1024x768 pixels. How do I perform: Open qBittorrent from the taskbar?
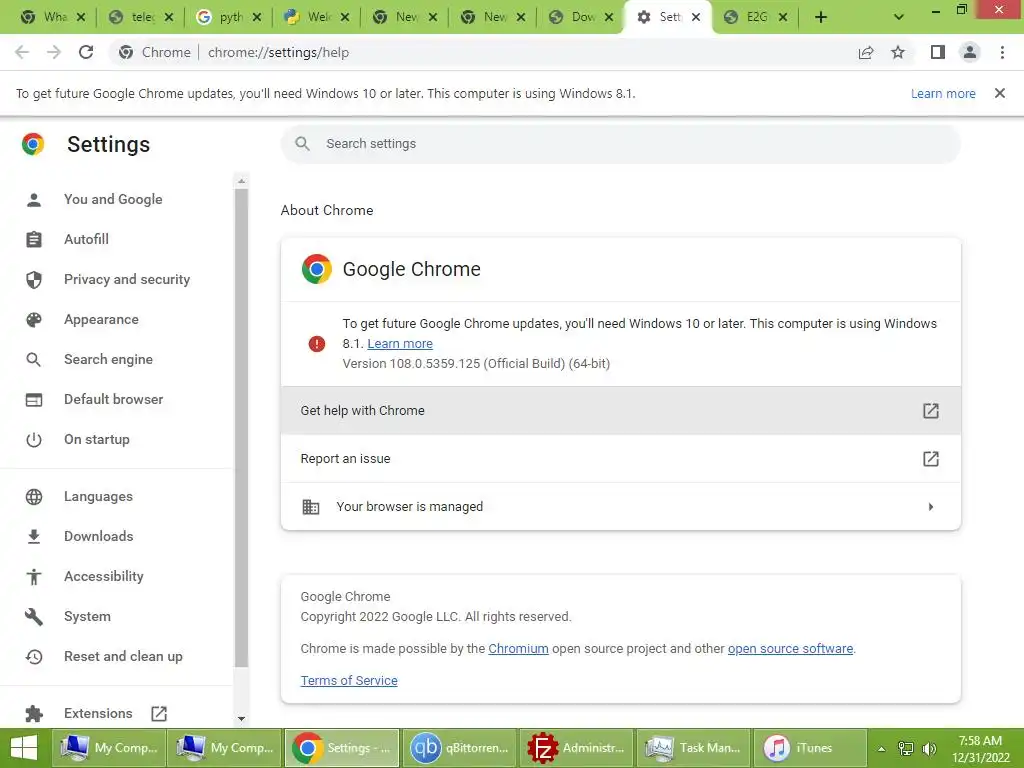click(459, 748)
